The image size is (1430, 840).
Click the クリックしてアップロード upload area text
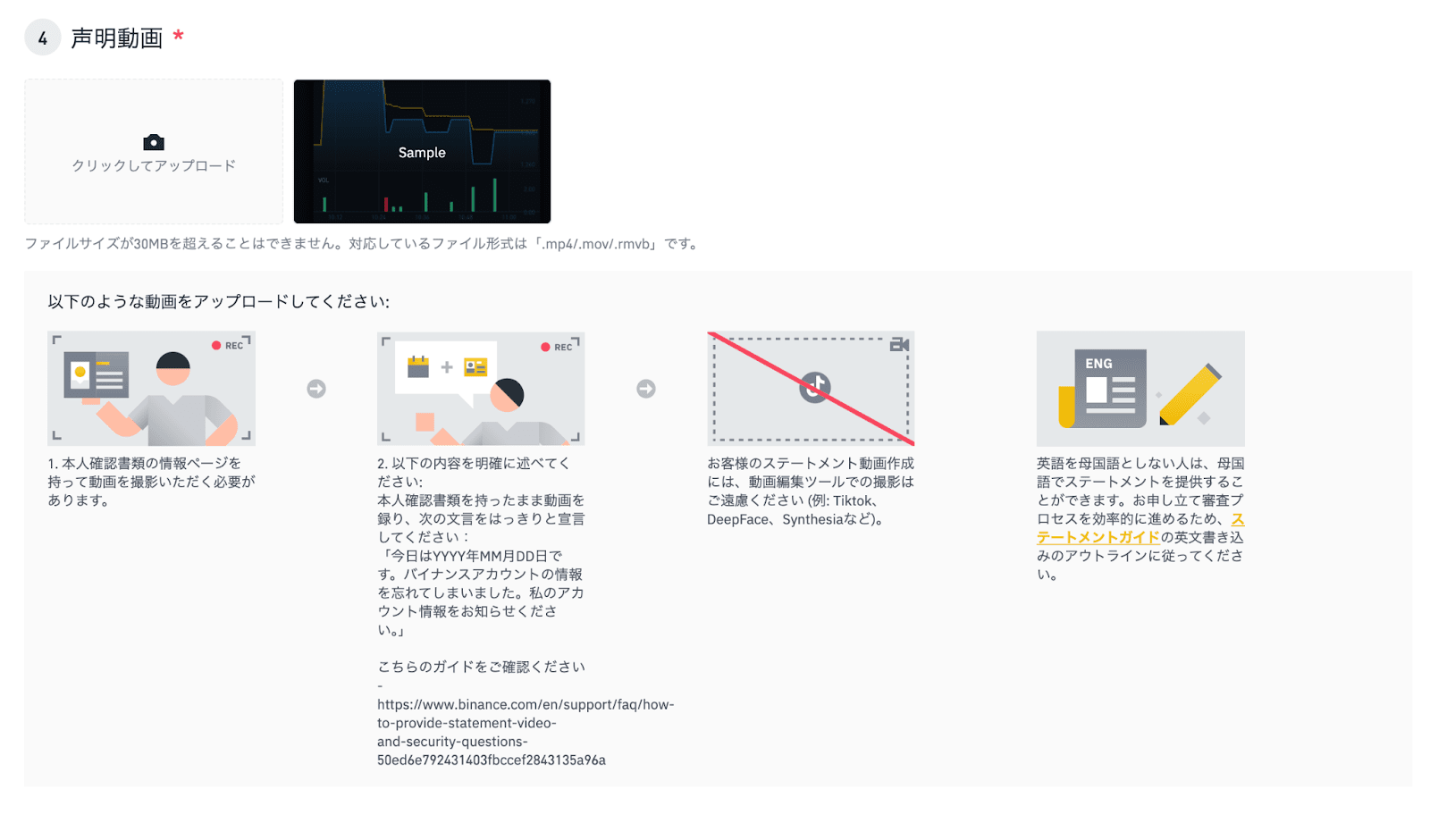pyautogui.click(x=154, y=165)
